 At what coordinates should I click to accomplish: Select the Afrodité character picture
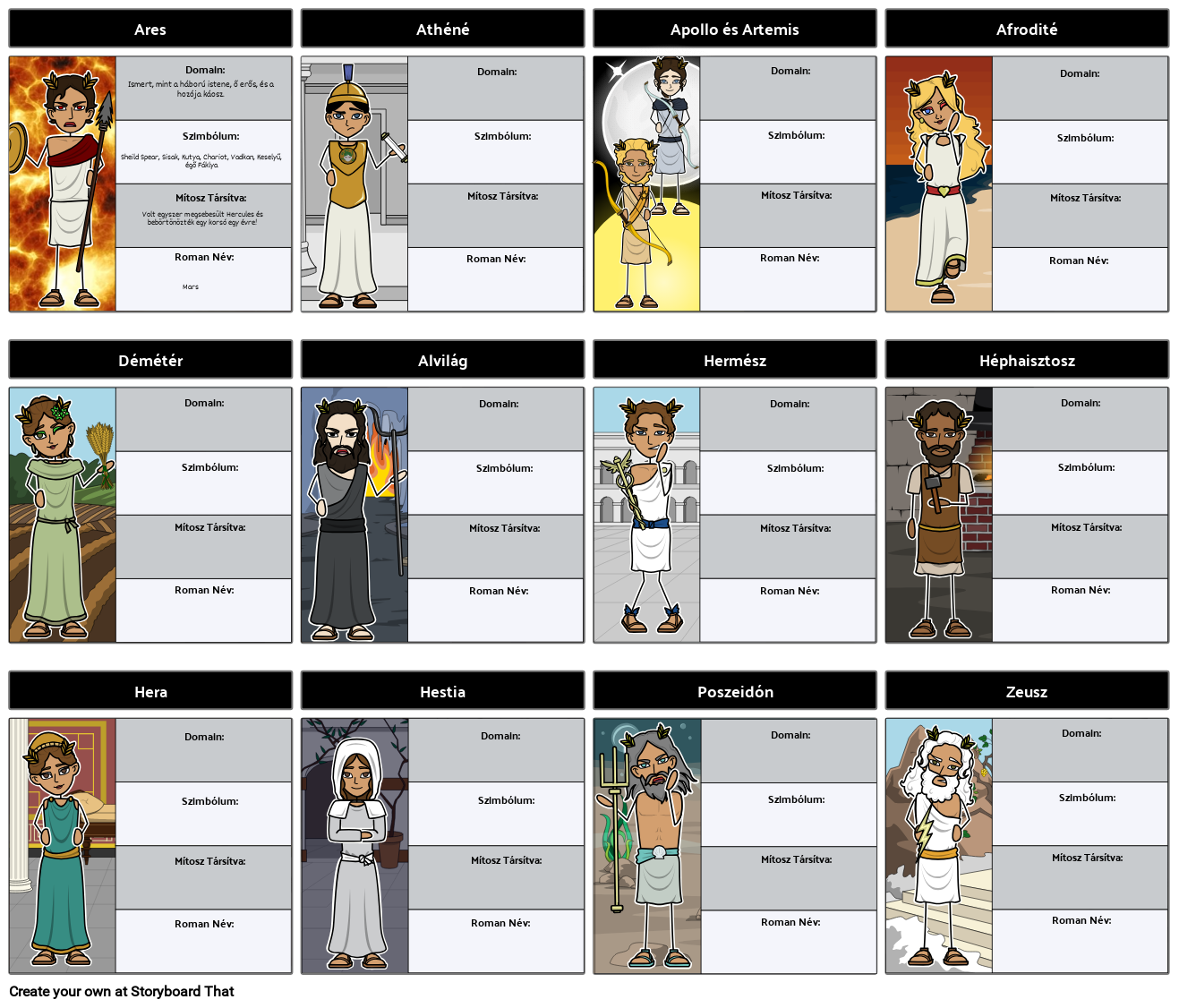point(938,184)
